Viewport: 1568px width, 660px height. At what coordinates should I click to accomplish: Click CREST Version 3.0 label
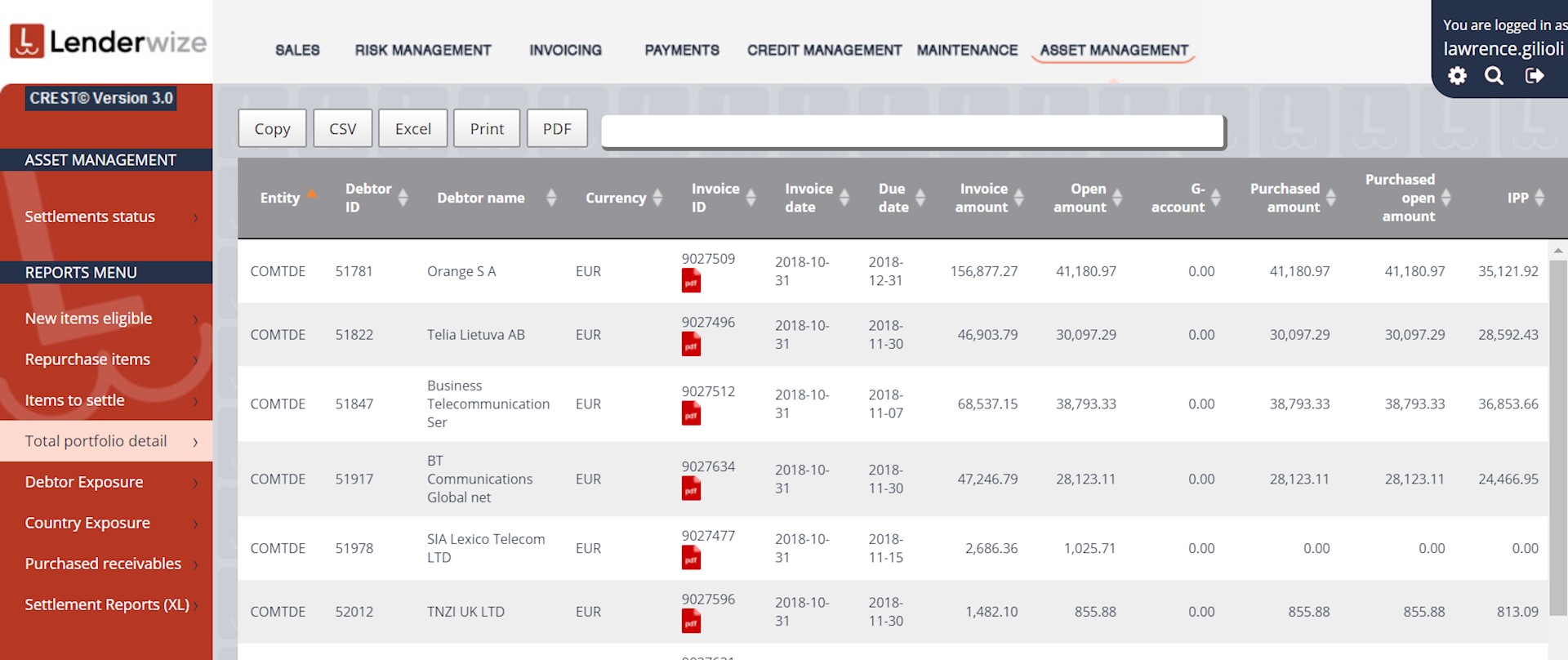point(101,98)
